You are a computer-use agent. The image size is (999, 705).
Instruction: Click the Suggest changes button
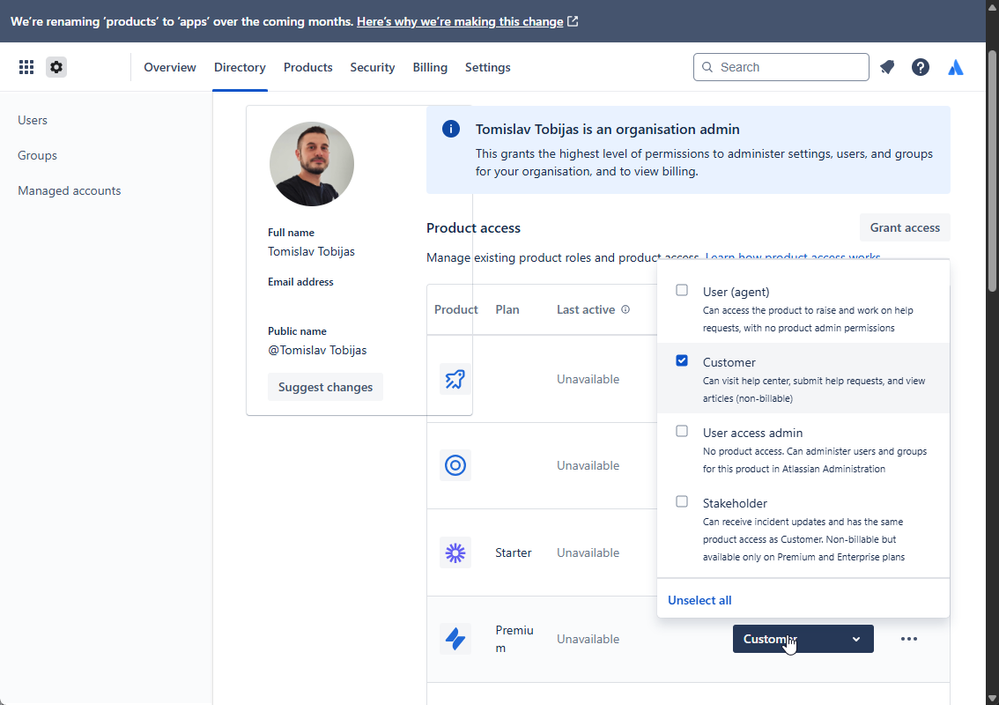(325, 387)
